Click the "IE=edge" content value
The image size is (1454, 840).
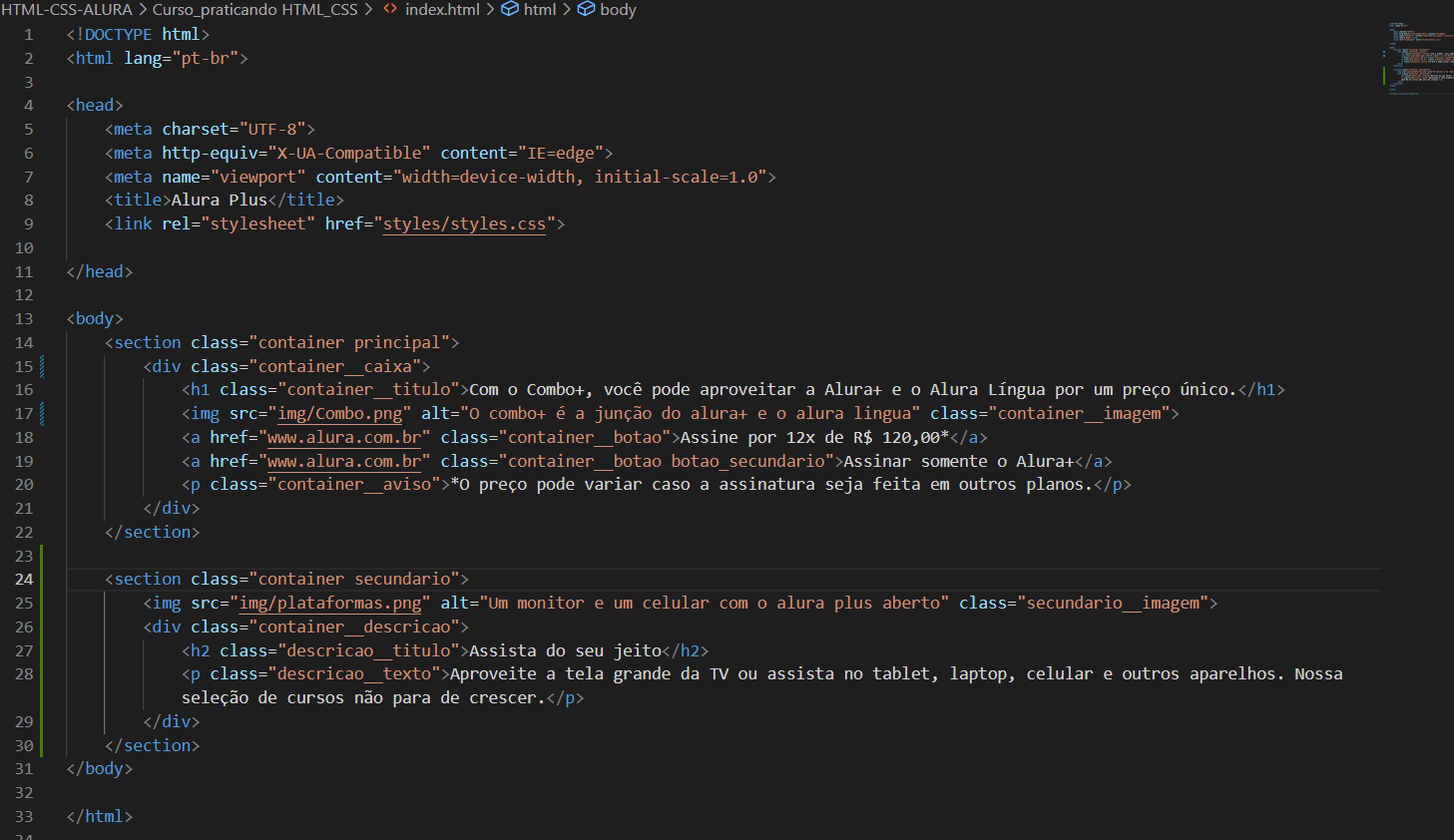(561, 154)
